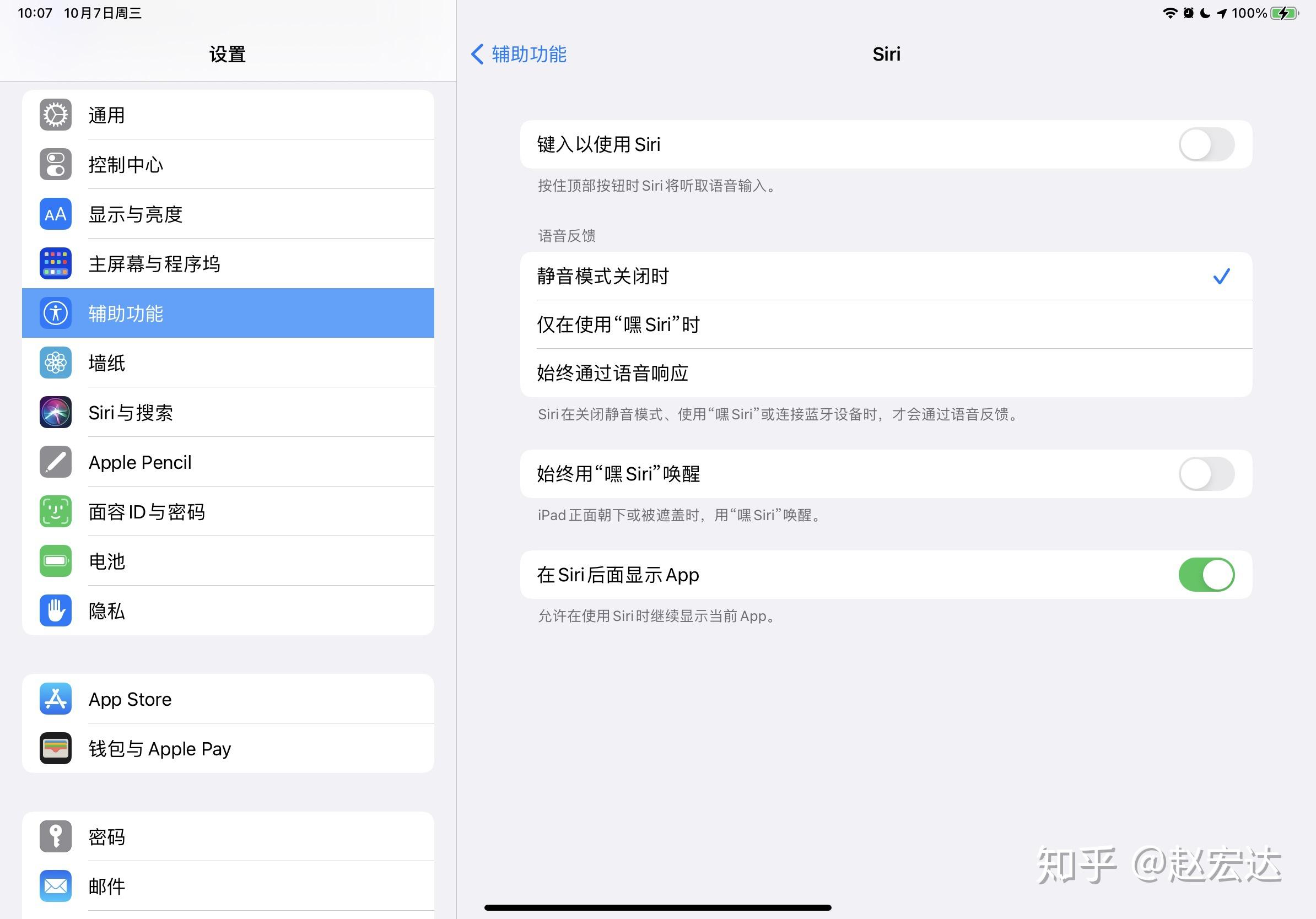This screenshot has height=919, width=1316.
Task: Tap the Wallpaper flower icon
Action: [x=56, y=363]
